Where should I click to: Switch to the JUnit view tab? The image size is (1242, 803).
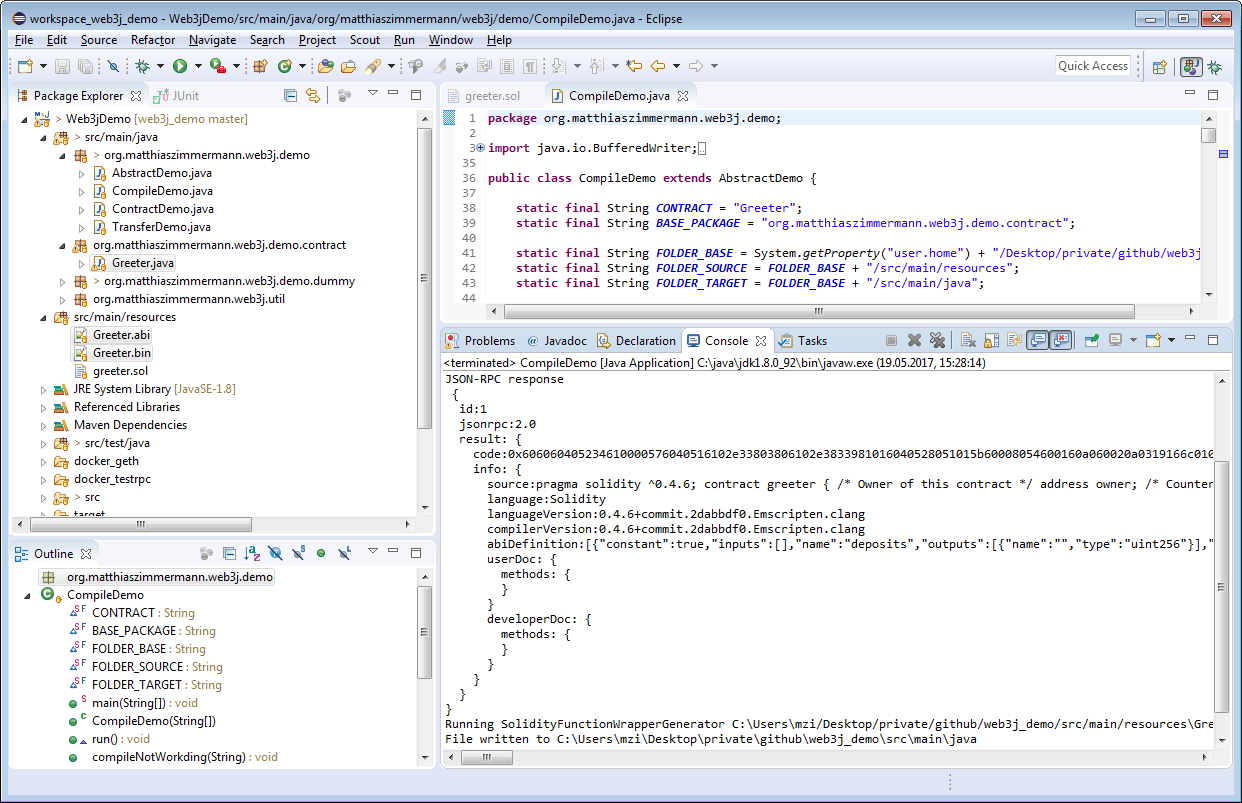[176, 96]
